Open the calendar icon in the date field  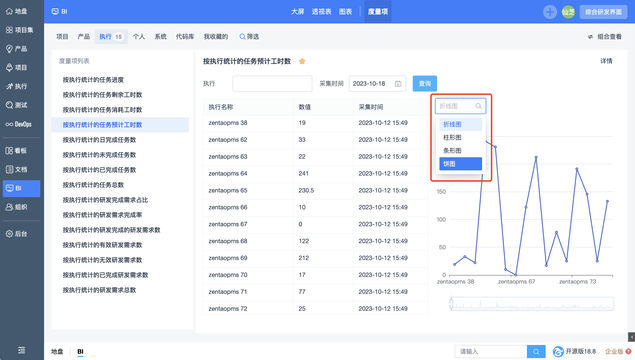398,84
